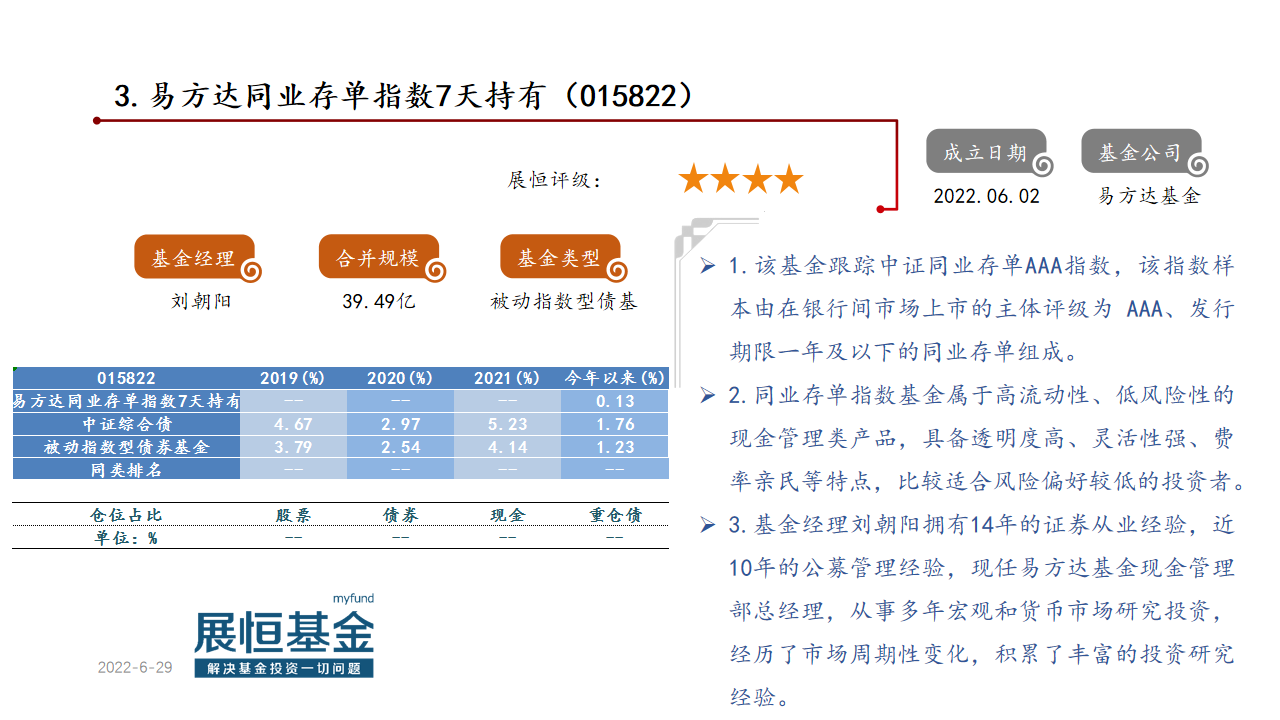Click the 中证综合债 row label
The width and height of the screenshot is (1280, 720).
tap(126, 424)
